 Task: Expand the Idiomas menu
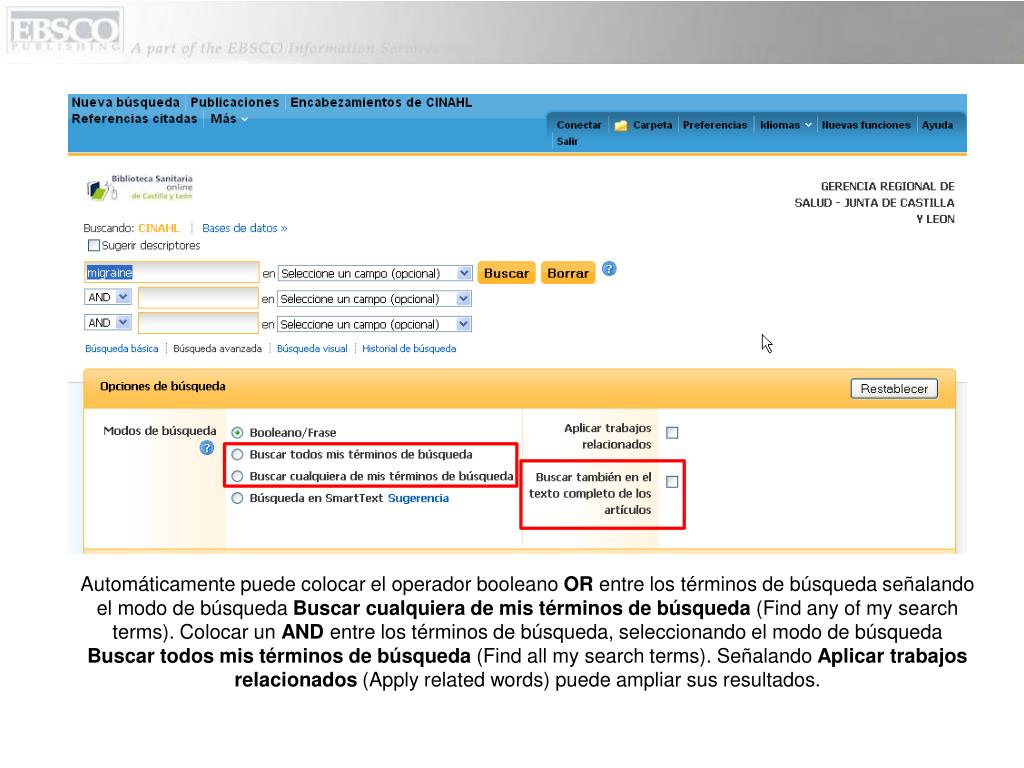point(786,125)
